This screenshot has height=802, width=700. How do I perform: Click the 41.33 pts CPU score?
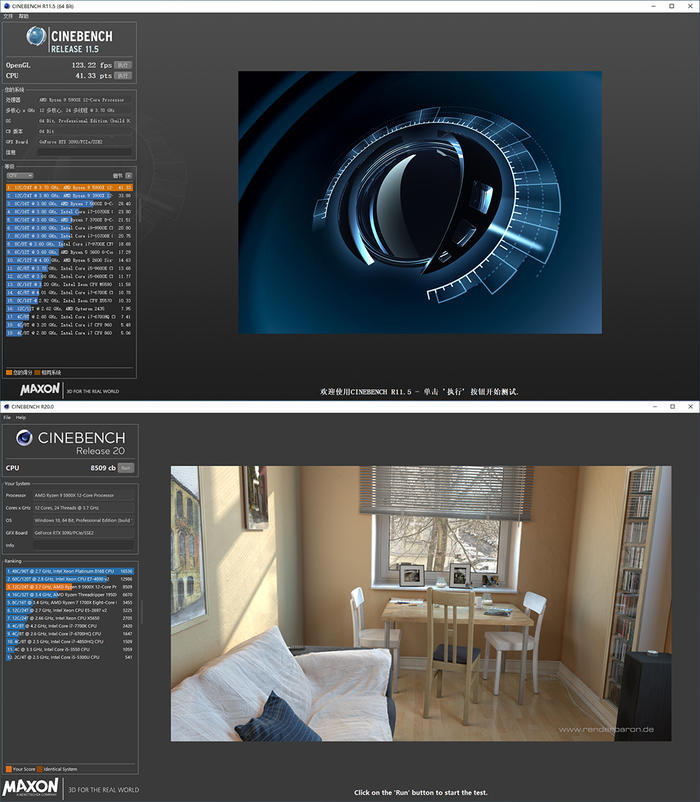pyautogui.click(x=94, y=75)
